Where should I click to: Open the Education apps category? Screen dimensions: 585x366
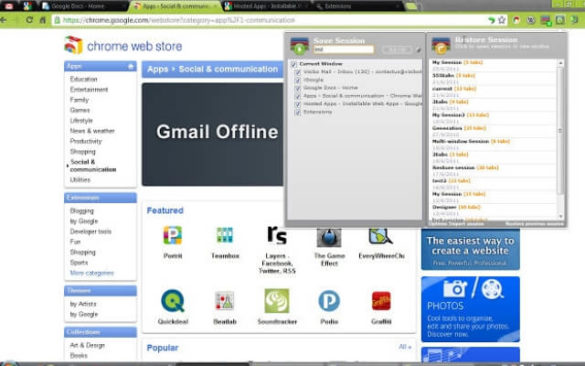click(x=84, y=79)
